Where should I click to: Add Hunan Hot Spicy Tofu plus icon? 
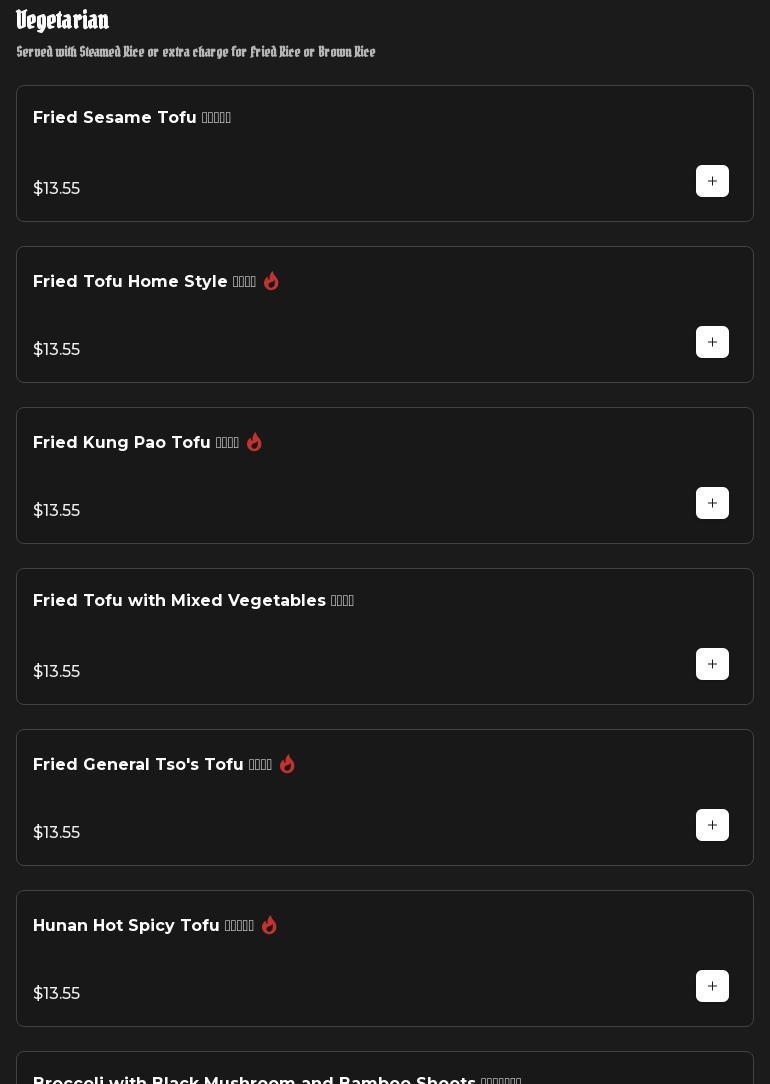[x=712, y=986]
